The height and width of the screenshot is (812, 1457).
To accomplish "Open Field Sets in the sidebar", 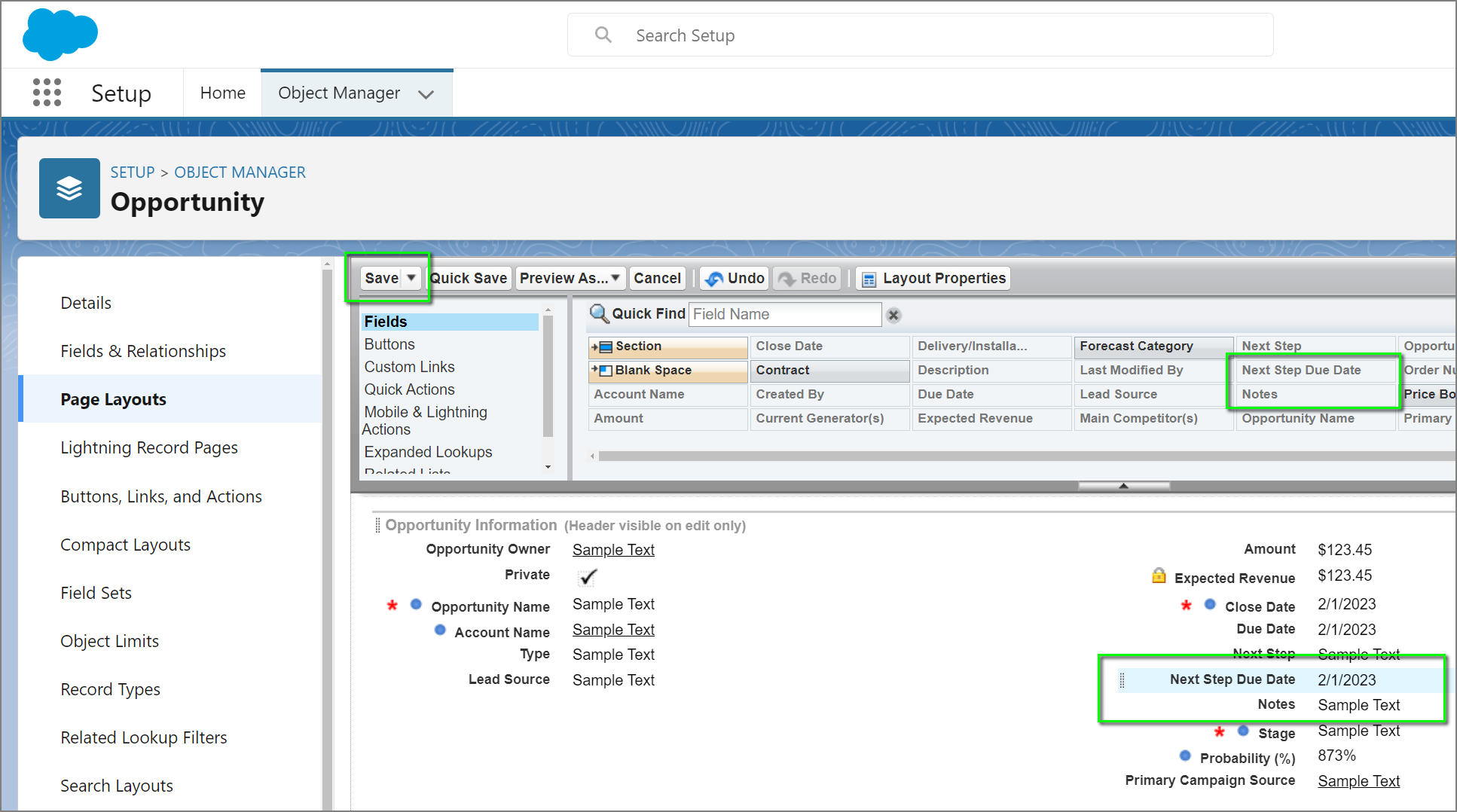I will pyautogui.click(x=96, y=593).
